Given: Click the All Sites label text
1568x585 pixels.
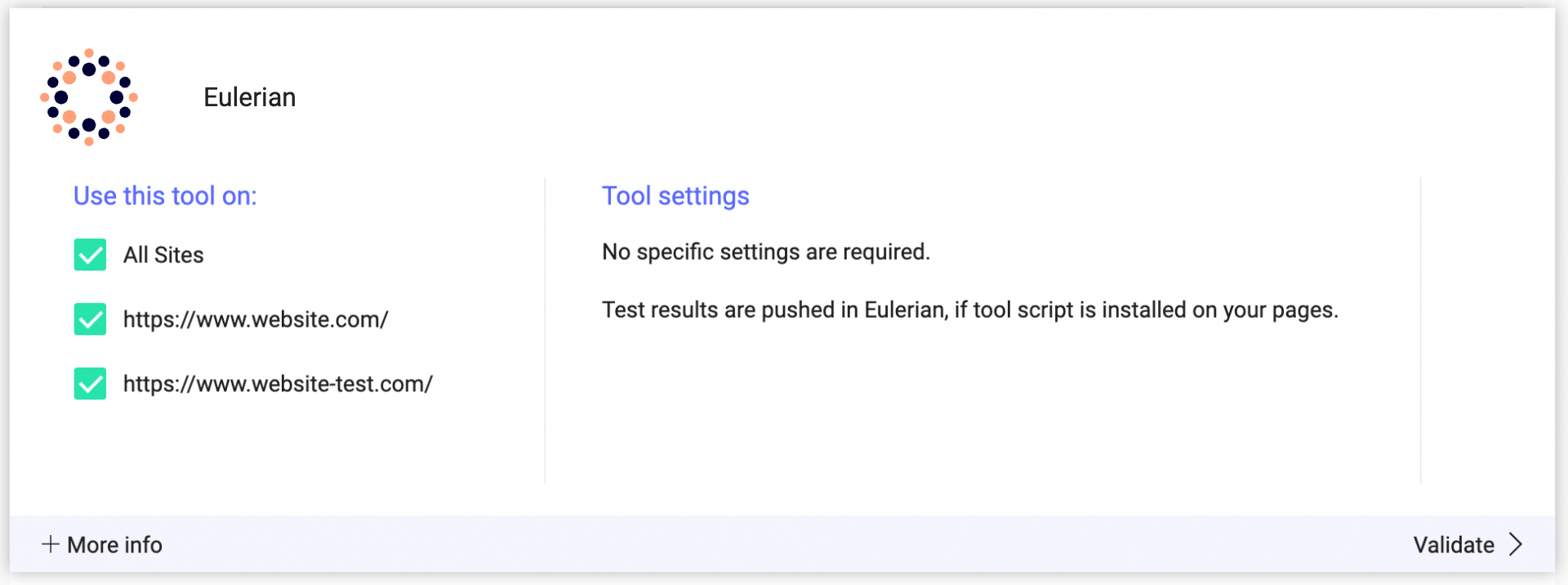Looking at the screenshot, I should (163, 255).
